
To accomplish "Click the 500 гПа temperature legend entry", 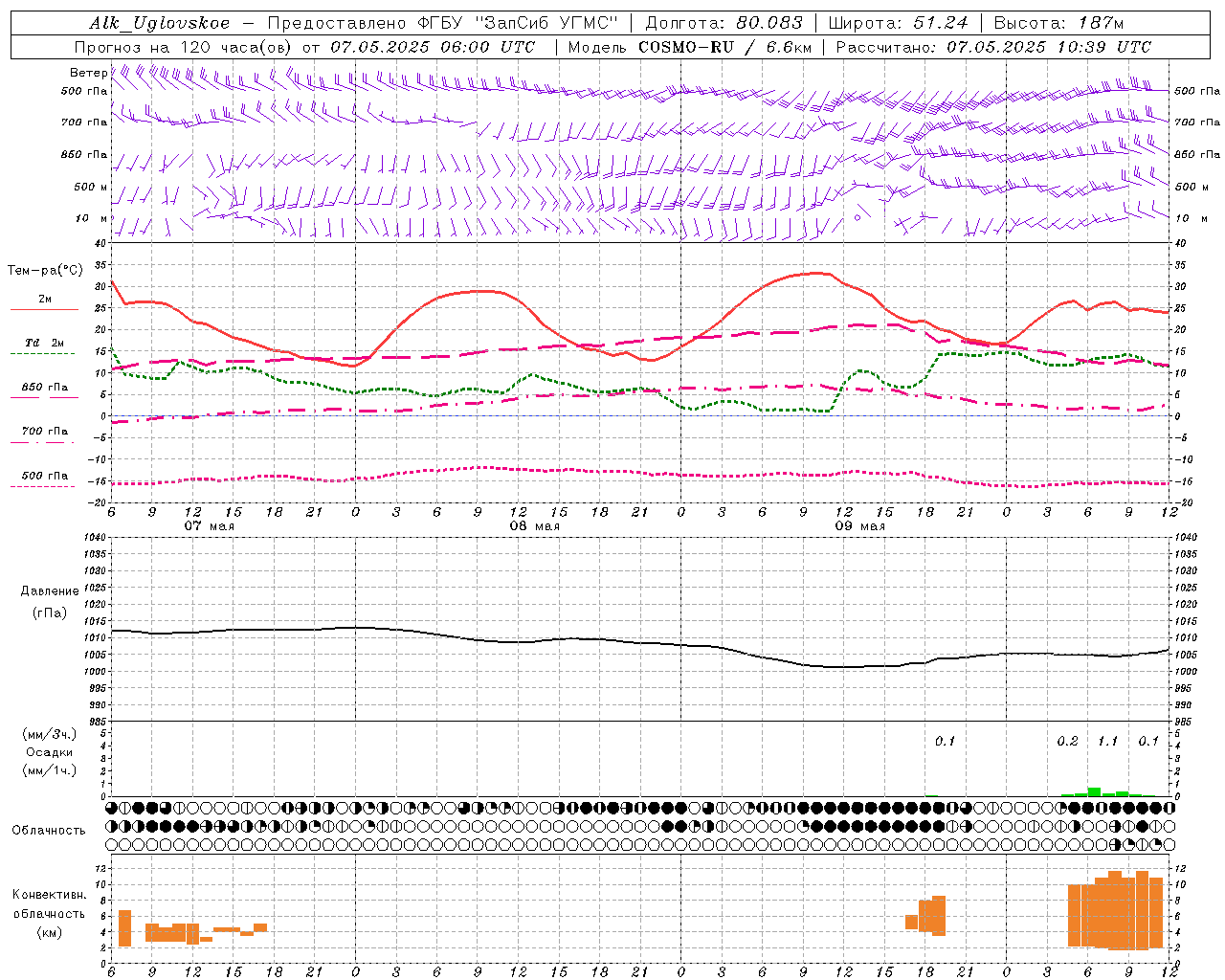I will pos(45,476).
